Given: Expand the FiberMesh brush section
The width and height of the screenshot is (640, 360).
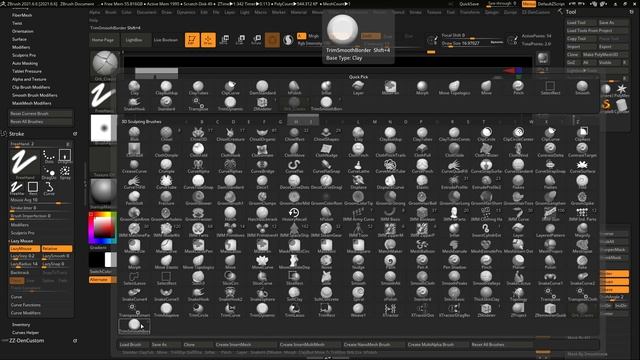Looking at the screenshot, I should pos(22,15).
